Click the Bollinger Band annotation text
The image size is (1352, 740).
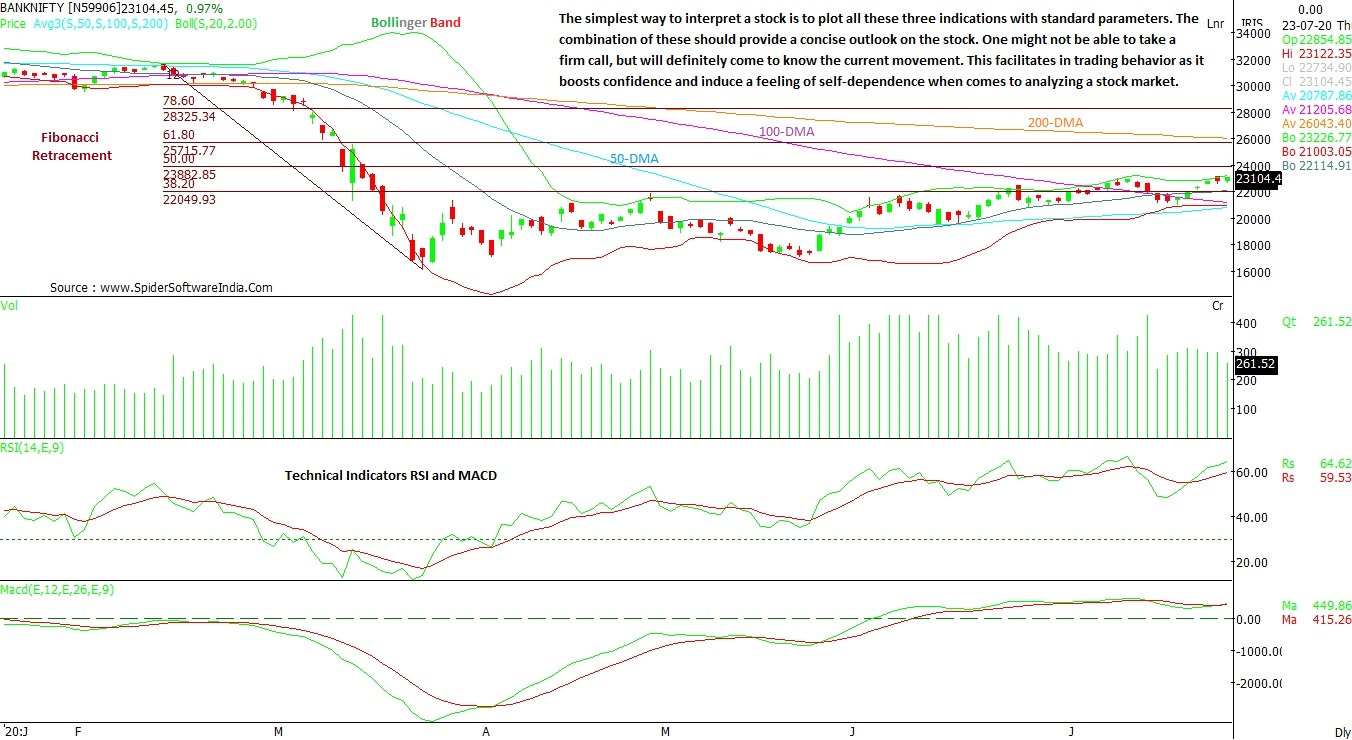pos(416,22)
